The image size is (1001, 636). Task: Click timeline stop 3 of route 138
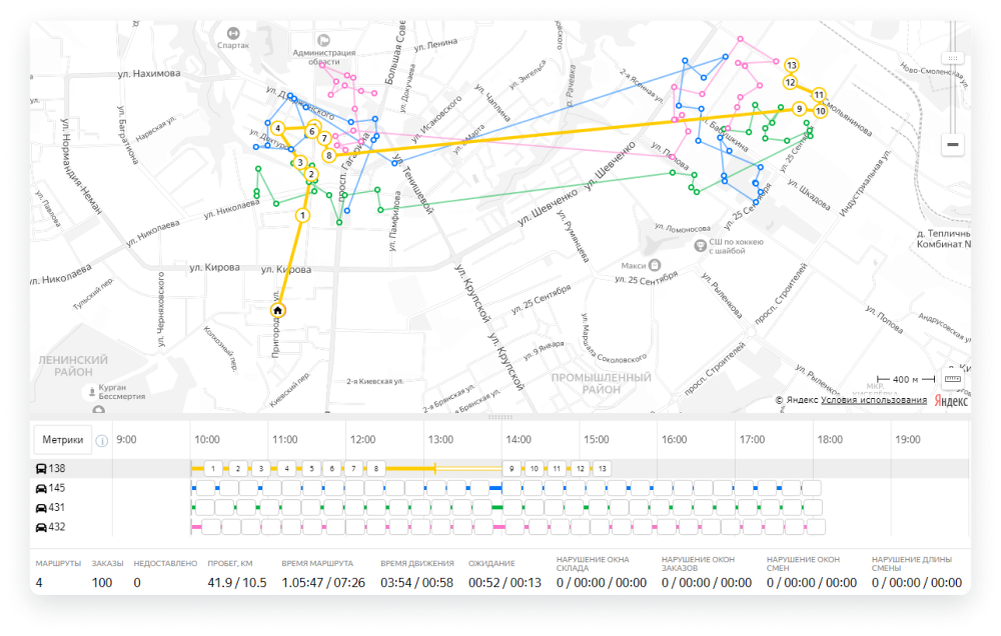tap(261, 469)
